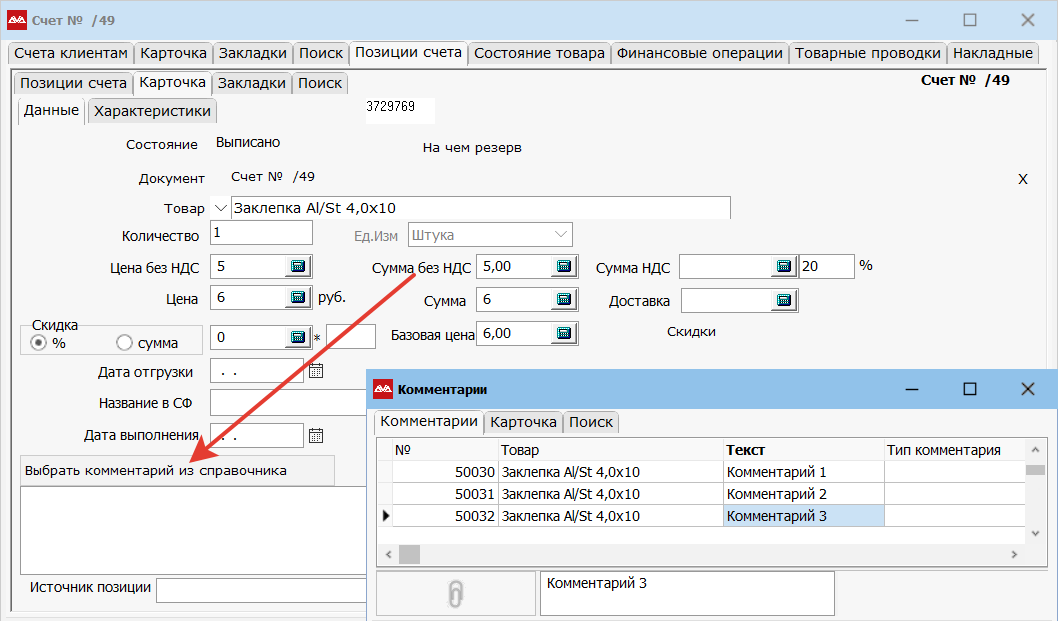Open second-row Закладки tab
This screenshot has width=1058, height=621.
252,83
